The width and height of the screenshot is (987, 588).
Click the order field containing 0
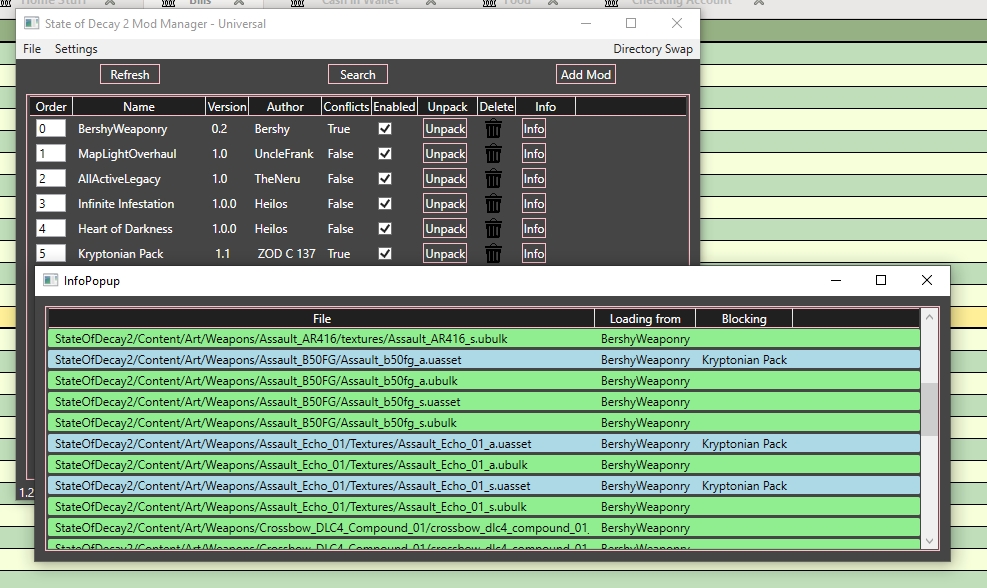(x=50, y=128)
